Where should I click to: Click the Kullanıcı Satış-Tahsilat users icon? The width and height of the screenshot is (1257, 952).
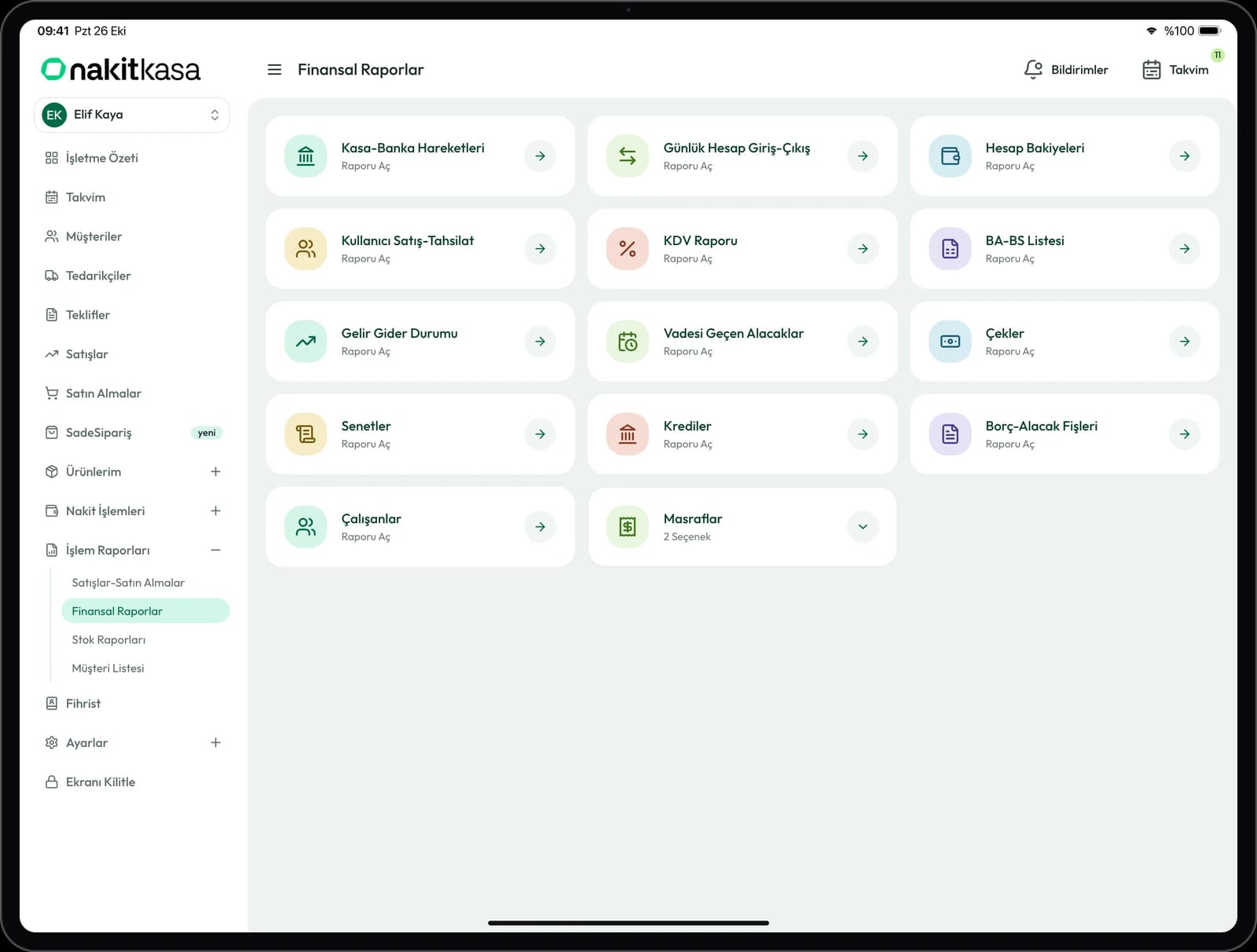pyautogui.click(x=306, y=249)
